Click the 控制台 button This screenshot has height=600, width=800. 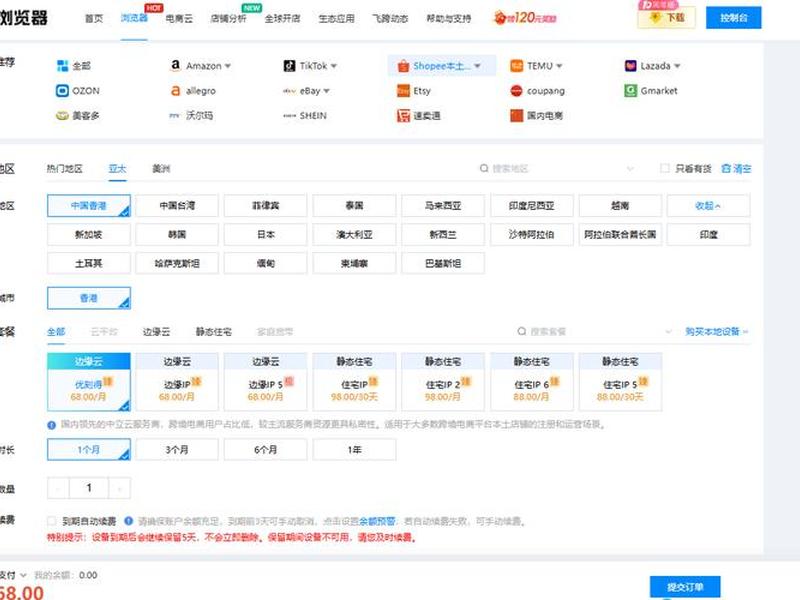734,18
